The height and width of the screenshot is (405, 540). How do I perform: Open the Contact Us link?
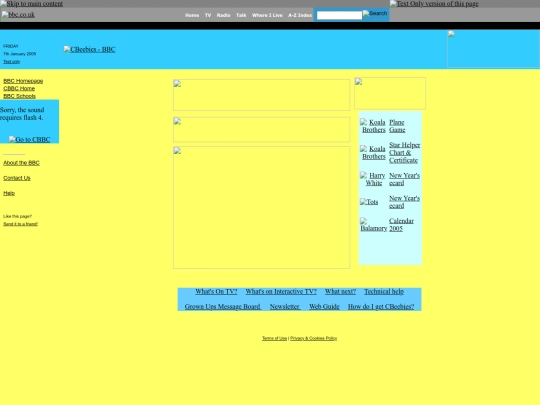click(x=17, y=178)
